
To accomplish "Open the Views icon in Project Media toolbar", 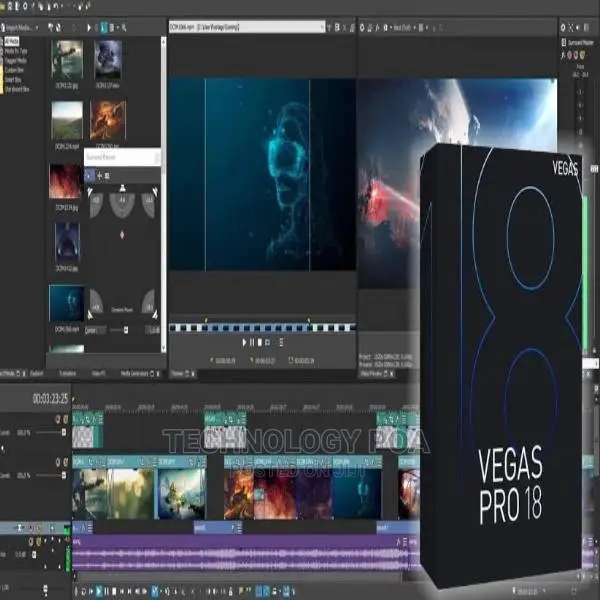I will click(x=112, y=28).
